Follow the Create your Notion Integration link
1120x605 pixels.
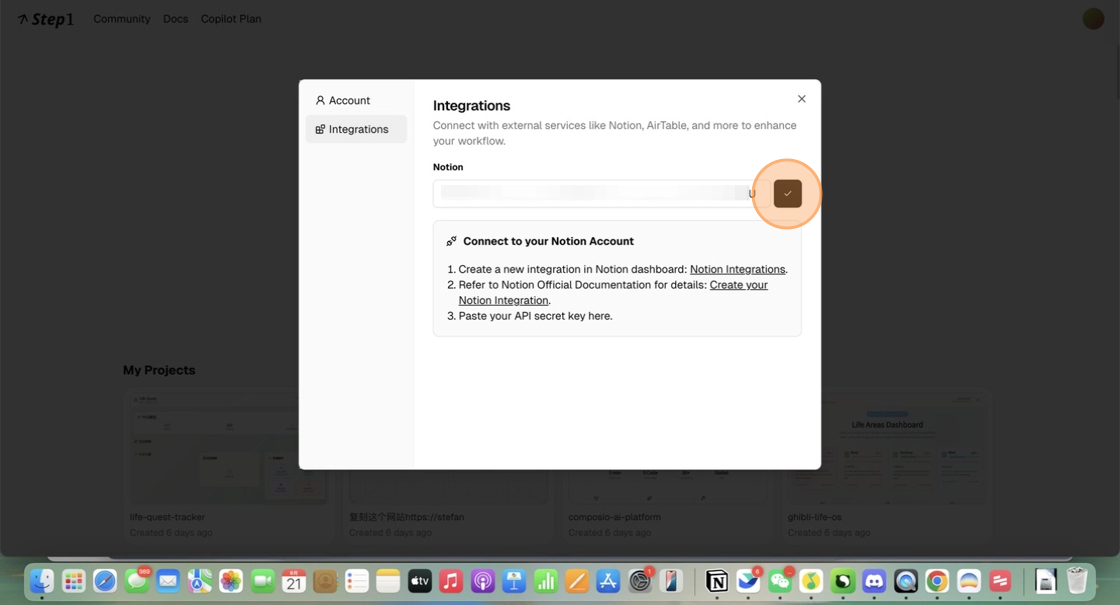(613, 293)
